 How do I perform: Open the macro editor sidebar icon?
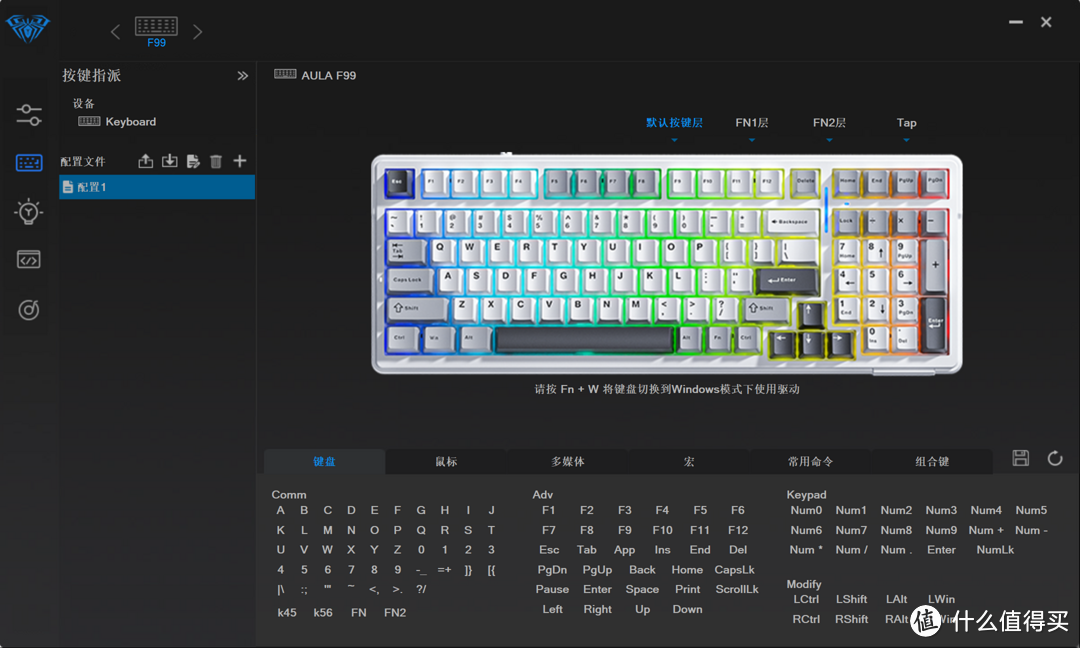(x=28, y=259)
